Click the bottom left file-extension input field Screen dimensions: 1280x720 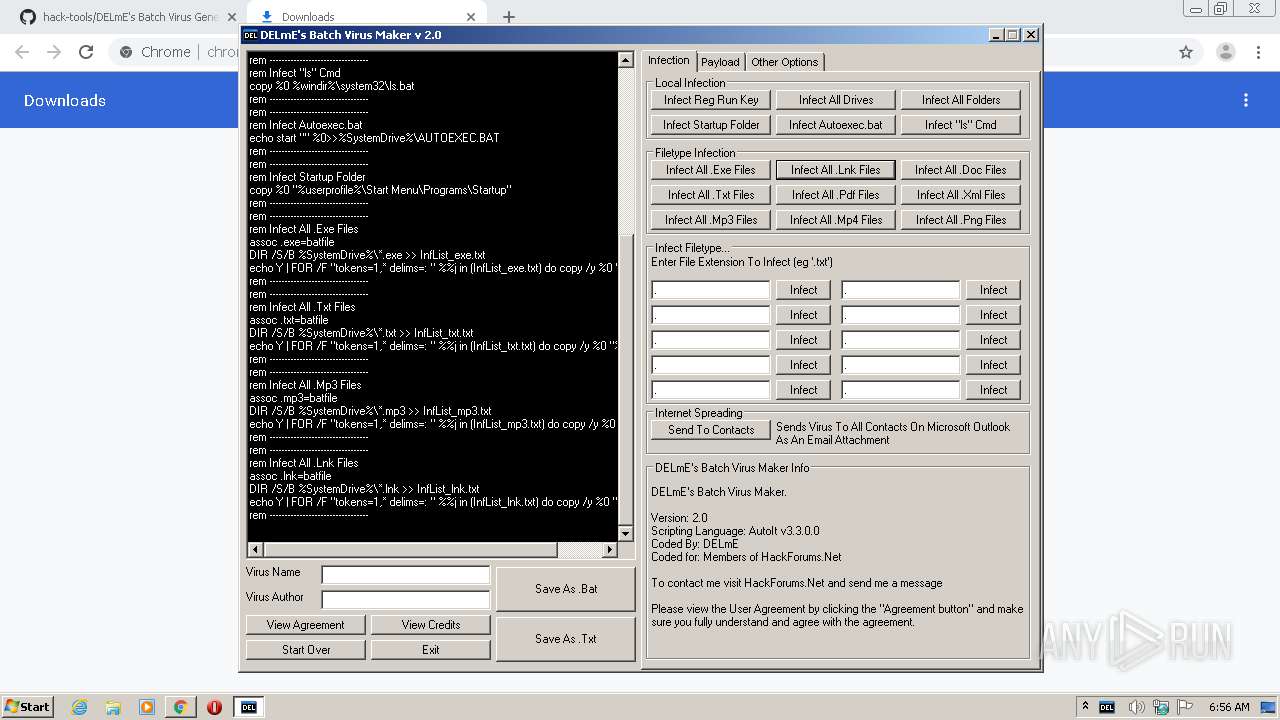(x=711, y=390)
